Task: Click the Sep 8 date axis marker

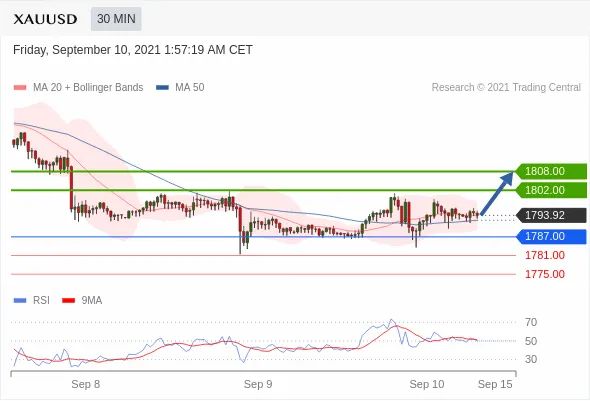Action: [x=86, y=384]
